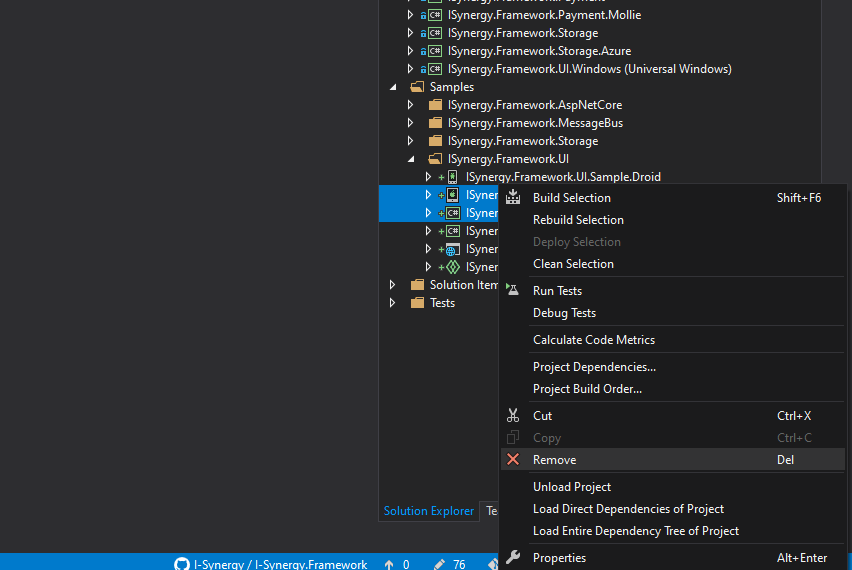Click the GitHub repository icon in the status bar
This screenshot has height=570, width=852.
[181, 564]
